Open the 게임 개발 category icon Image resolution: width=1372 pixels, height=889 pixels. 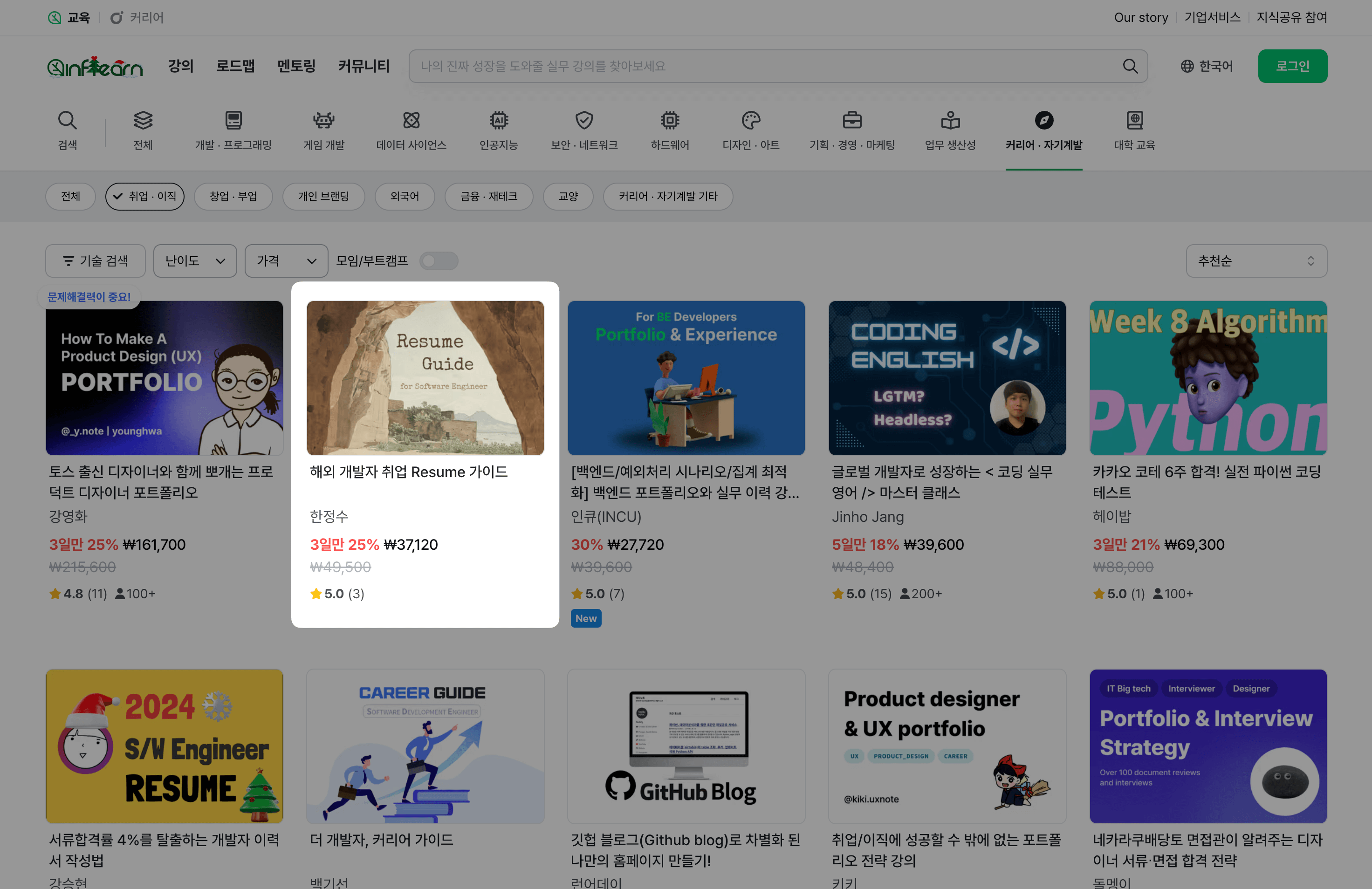coord(323,121)
